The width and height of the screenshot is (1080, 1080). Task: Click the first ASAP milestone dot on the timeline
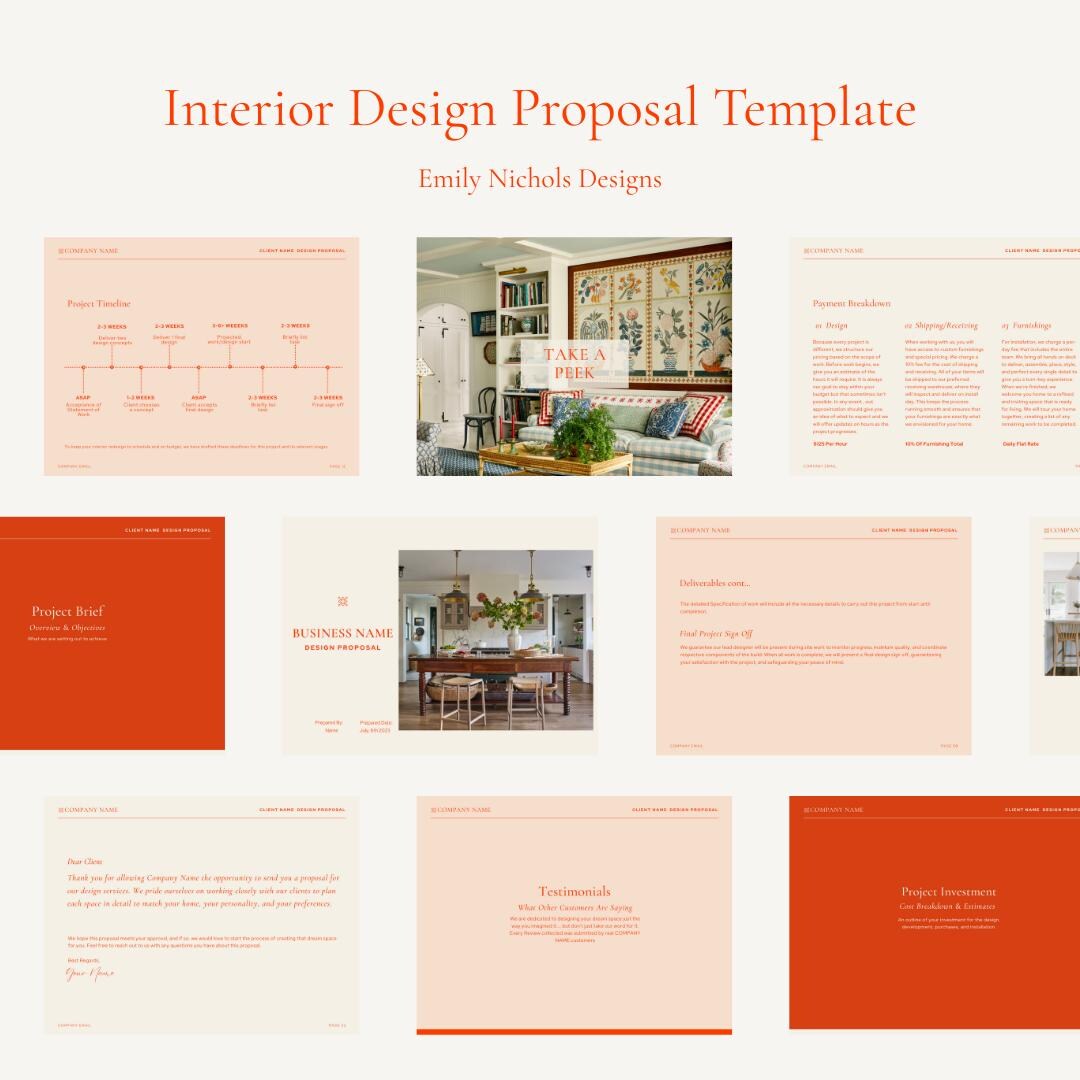83,367
